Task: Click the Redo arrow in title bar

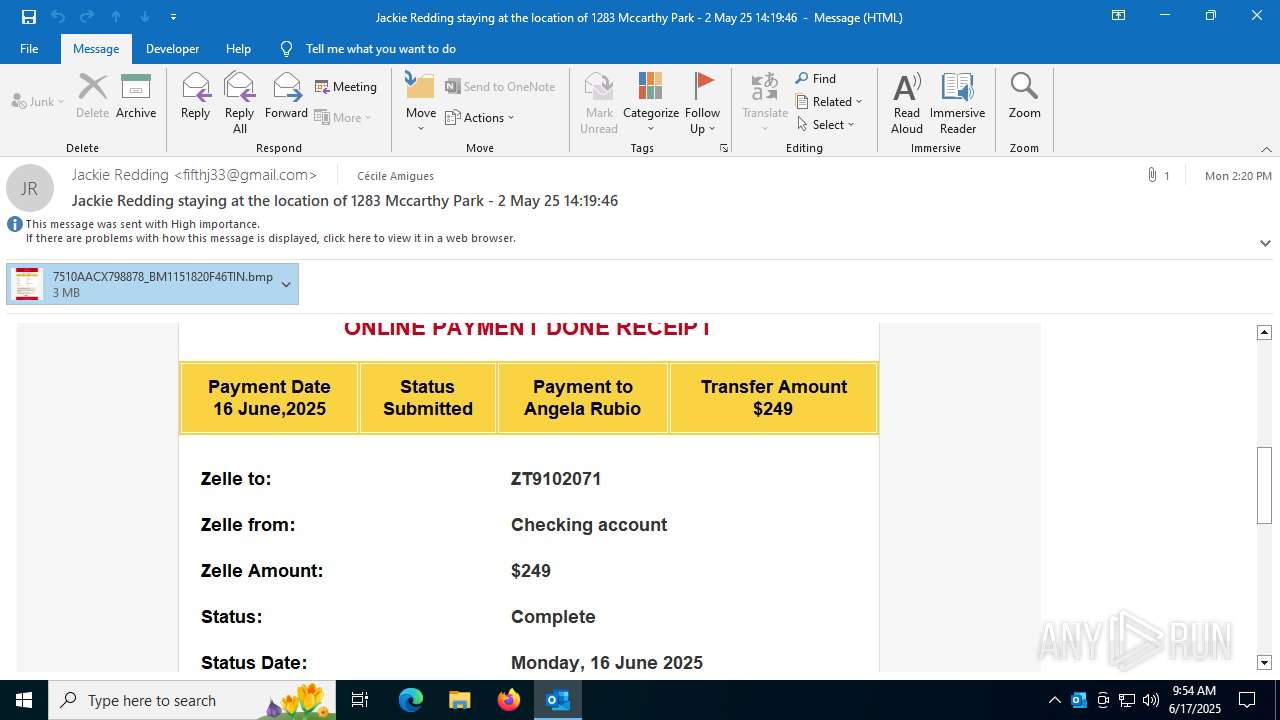Action: click(x=87, y=17)
